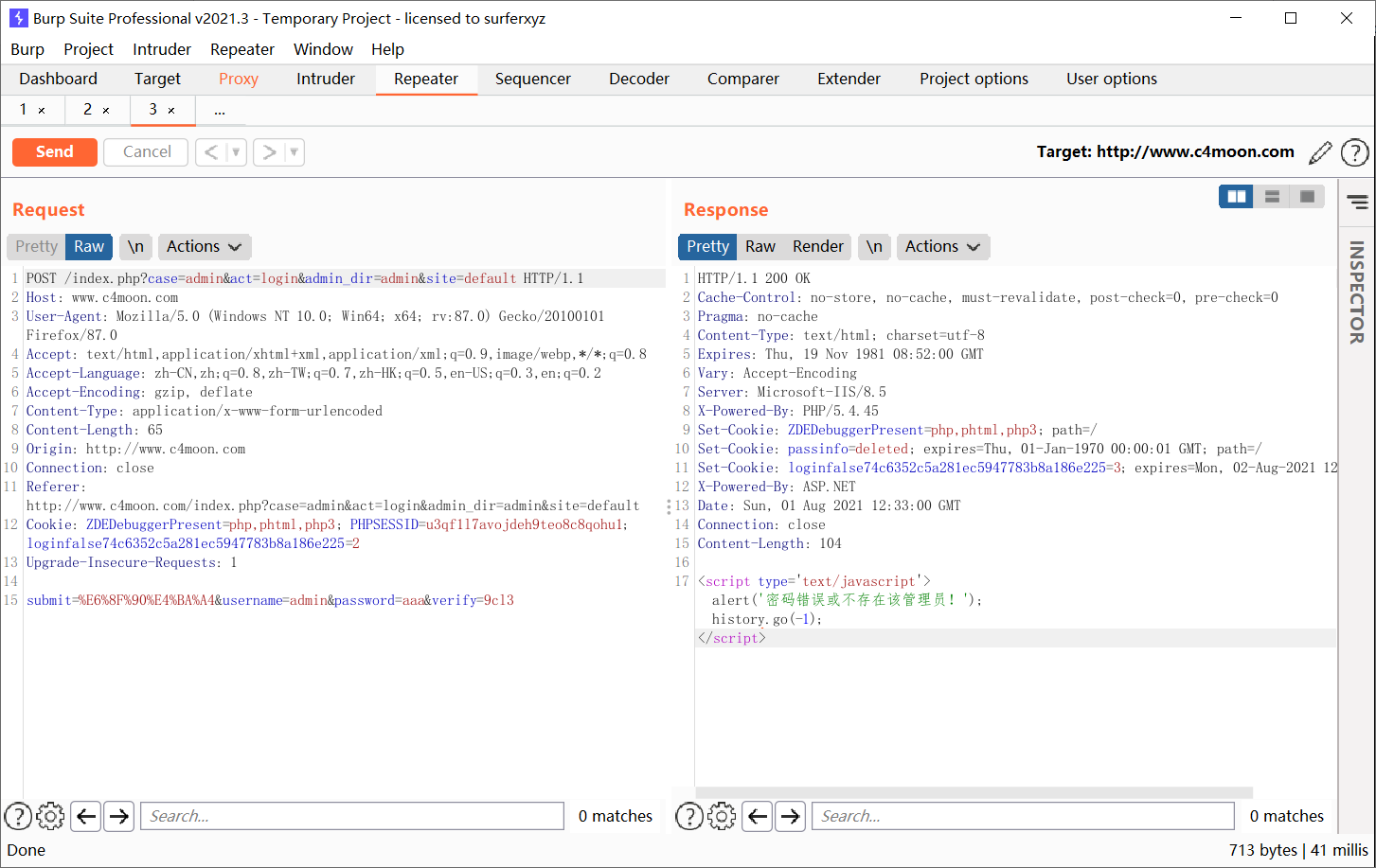Go forward to next request in history
Screen dimensions: 1376x868
coord(269,152)
